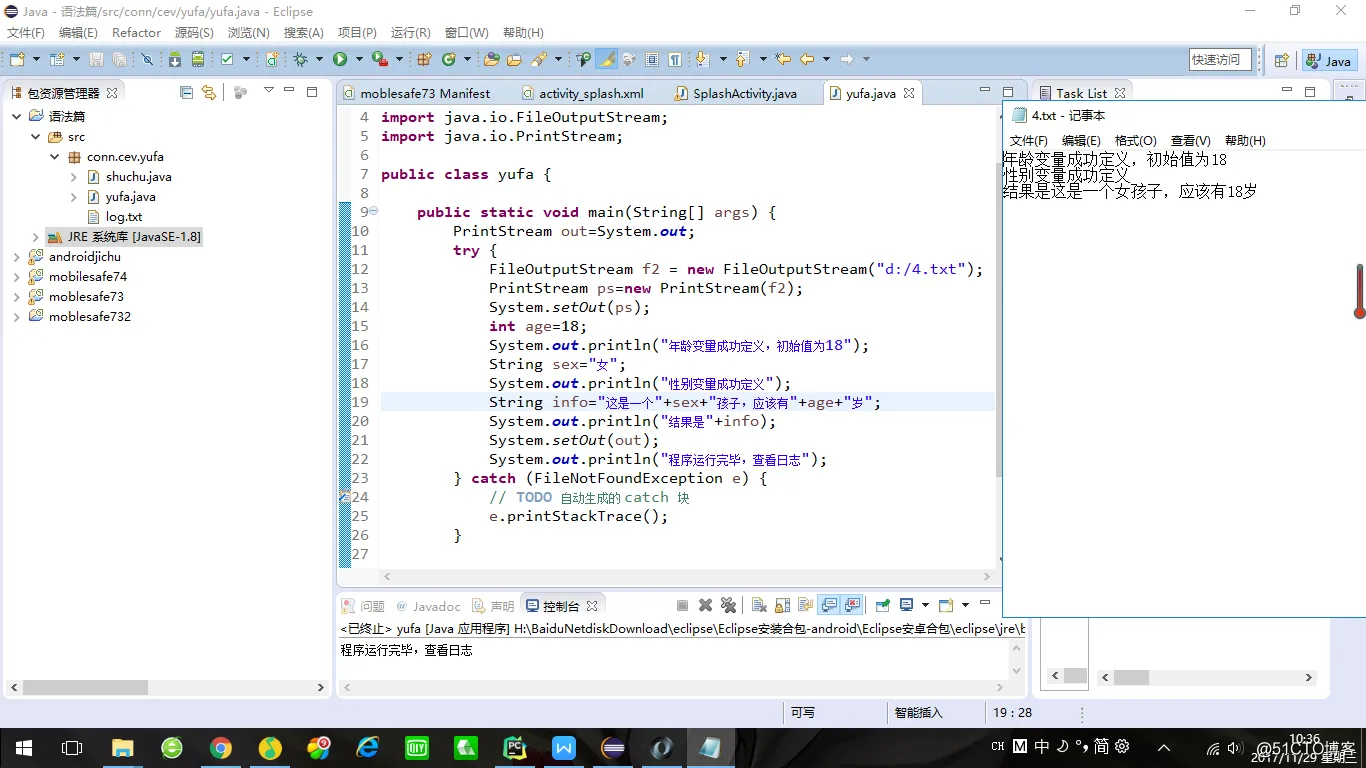Image resolution: width=1366 pixels, height=768 pixels.
Task: Toggle Scroll Lock in console toolbar
Action: 782,605
